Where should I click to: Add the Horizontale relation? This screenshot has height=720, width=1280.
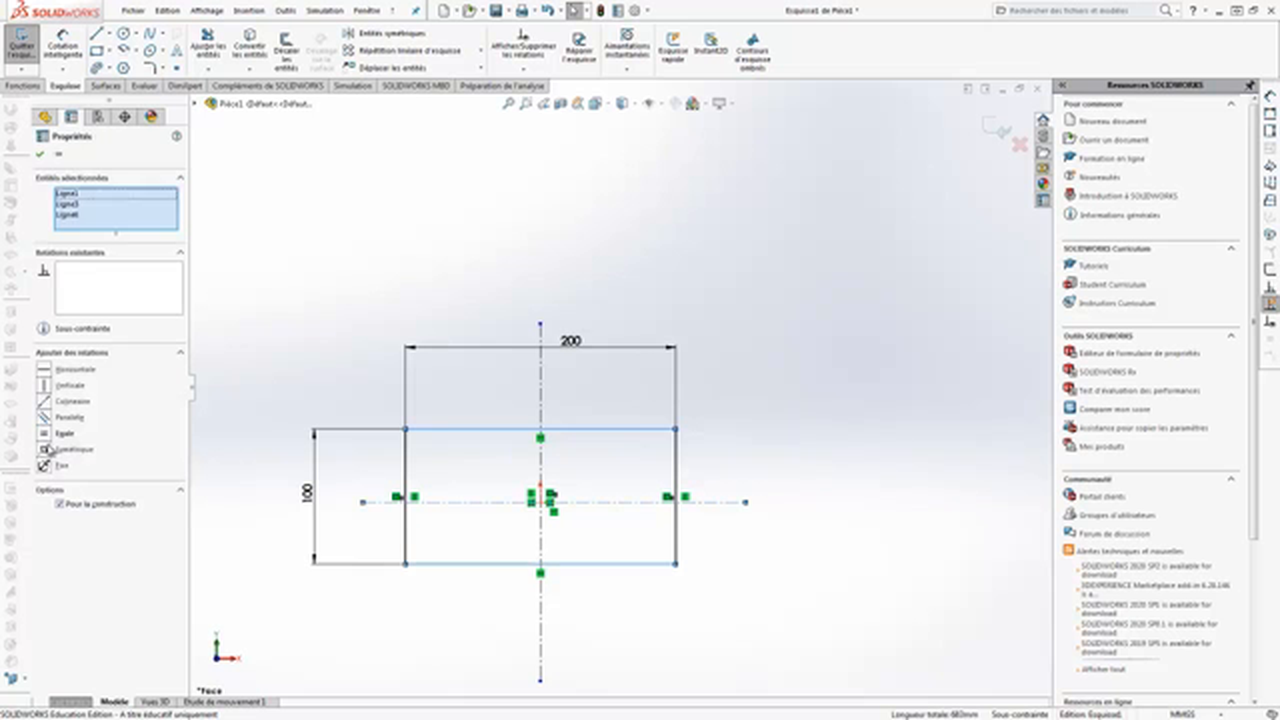click(75, 369)
